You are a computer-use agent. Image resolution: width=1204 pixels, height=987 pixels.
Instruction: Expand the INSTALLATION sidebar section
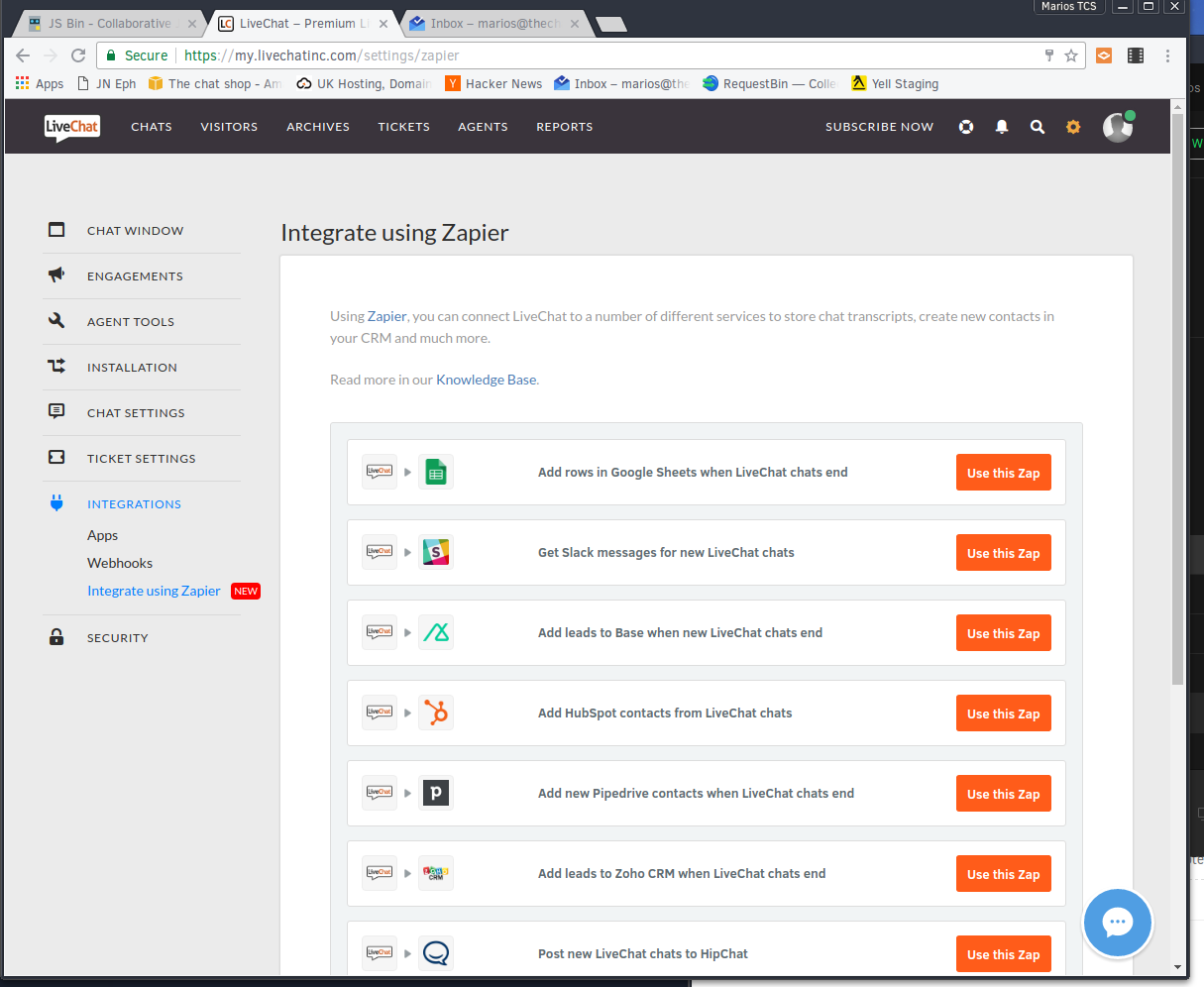(132, 368)
